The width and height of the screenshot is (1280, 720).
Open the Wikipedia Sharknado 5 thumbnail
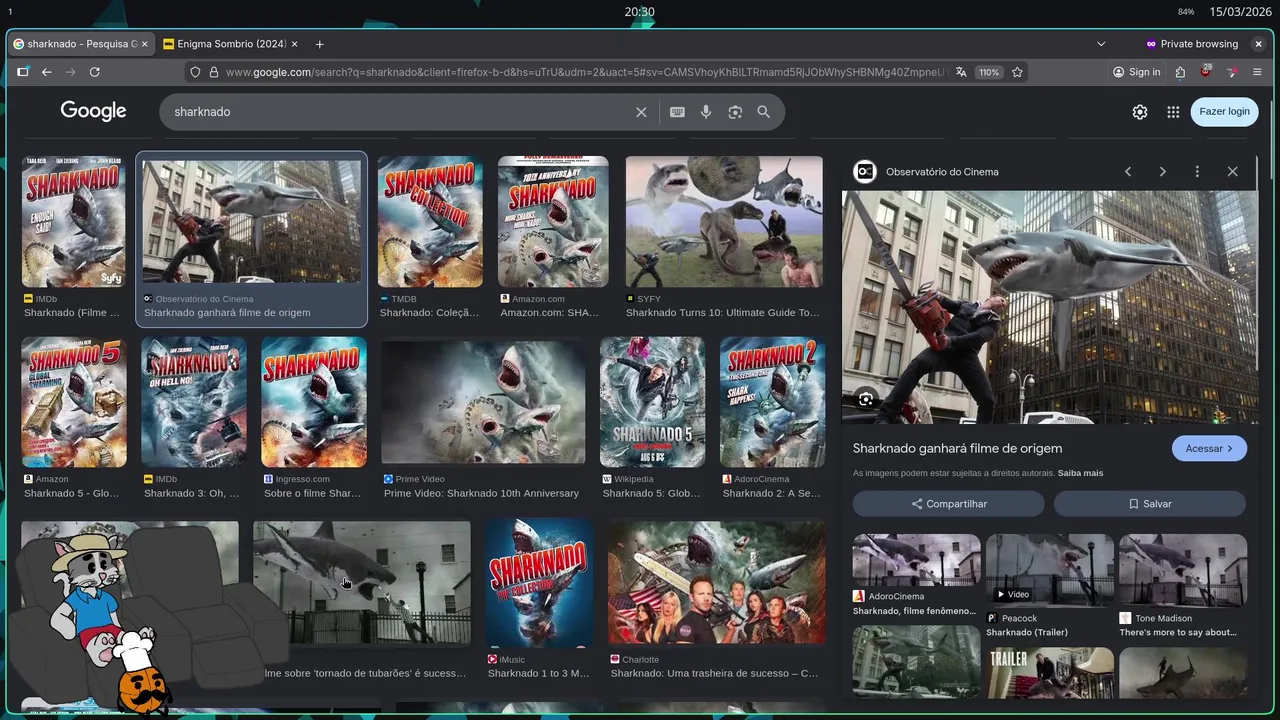[x=652, y=402]
